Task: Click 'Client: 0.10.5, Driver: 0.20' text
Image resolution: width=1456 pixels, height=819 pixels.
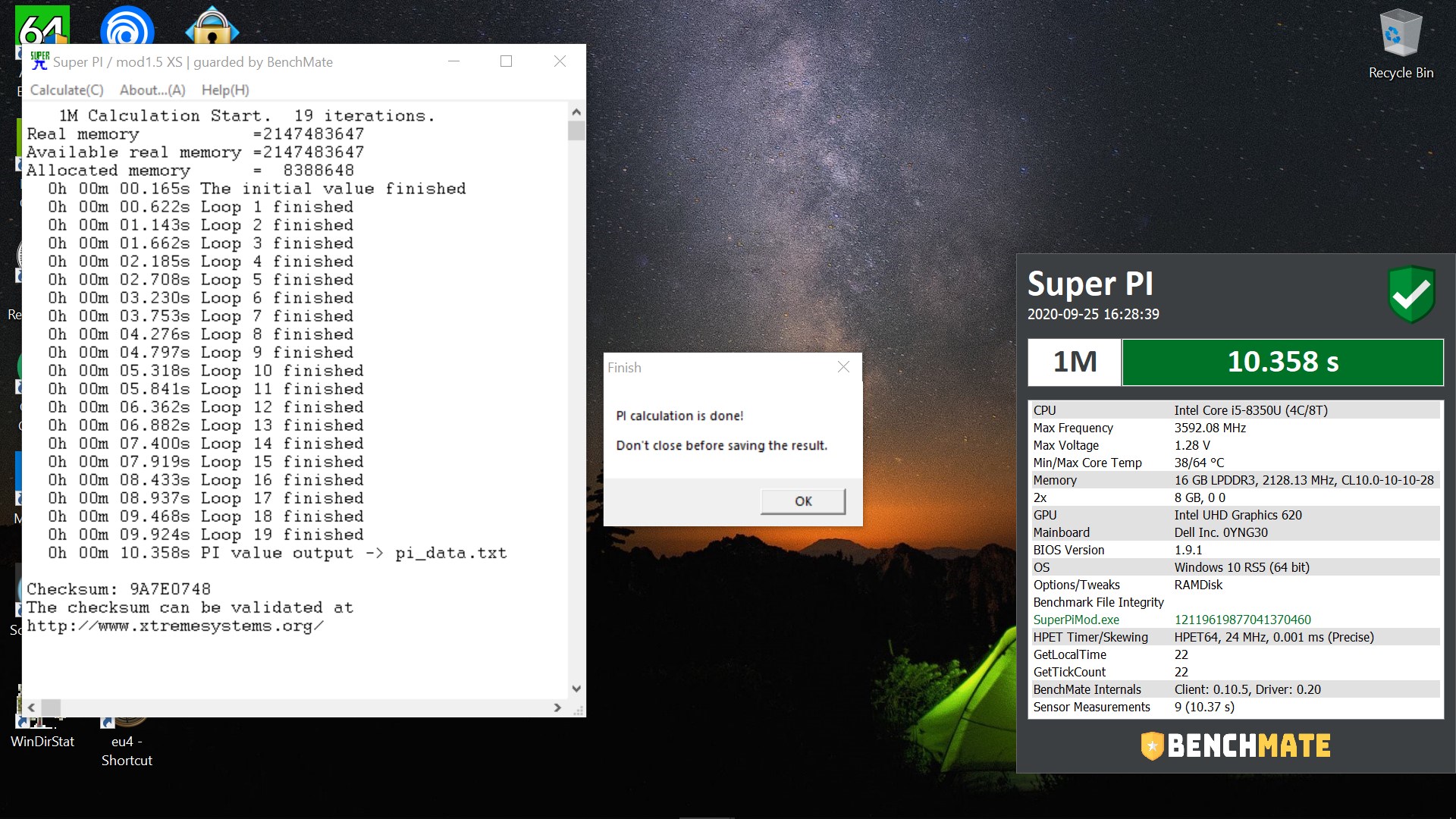Action: pos(1247,689)
